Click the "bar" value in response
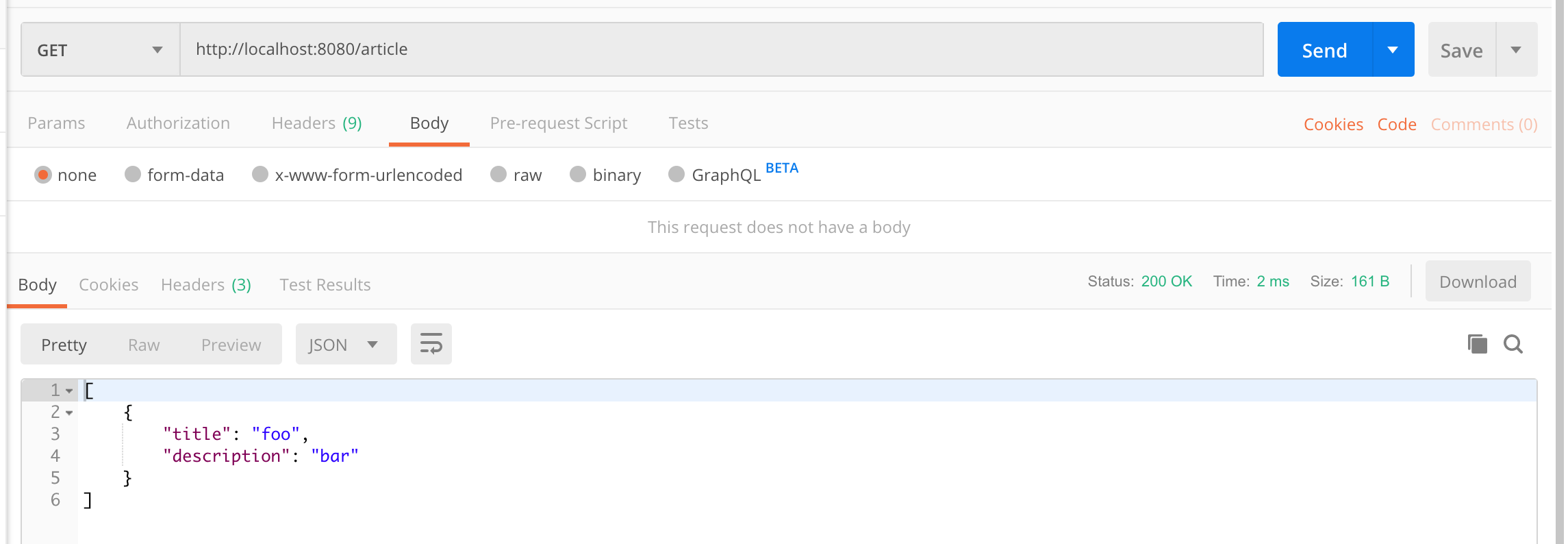The width and height of the screenshot is (1568, 544). pos(335,456)
